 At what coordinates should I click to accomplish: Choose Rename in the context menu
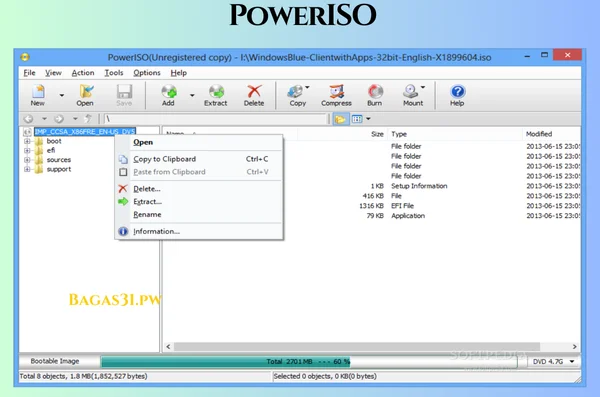[x=199, y=215]
